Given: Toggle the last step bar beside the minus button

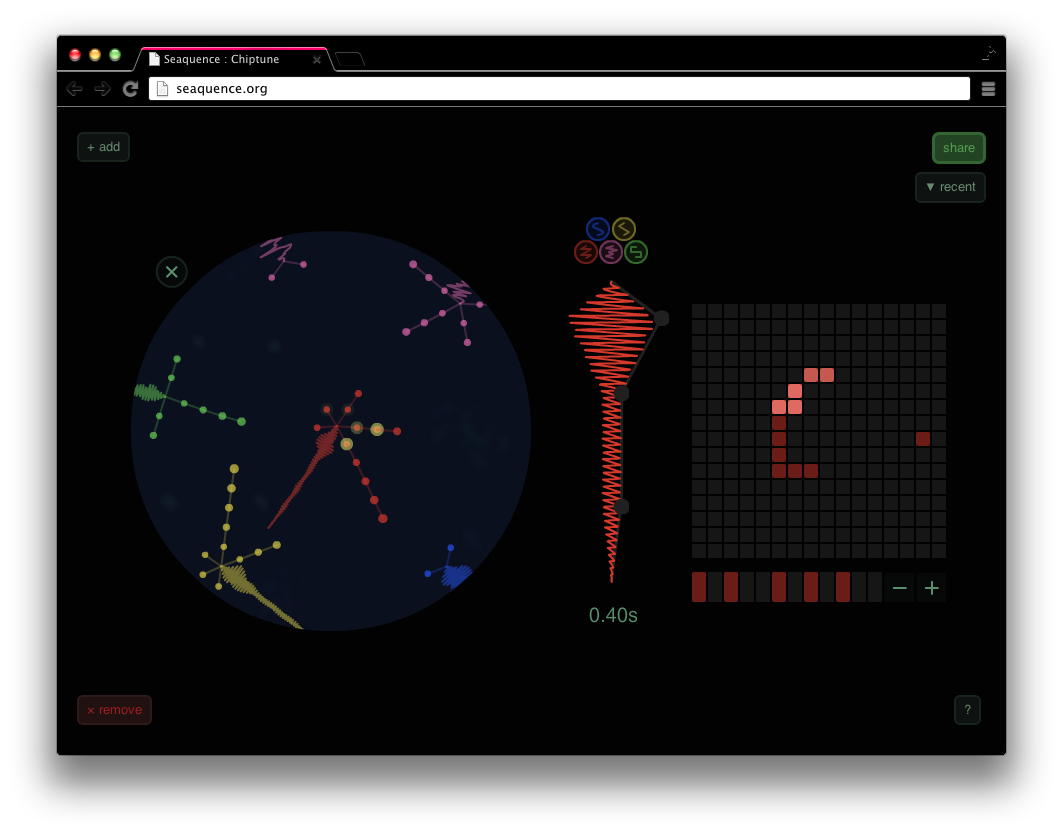Looking at the screenshot, I should (x=875, y=587).
